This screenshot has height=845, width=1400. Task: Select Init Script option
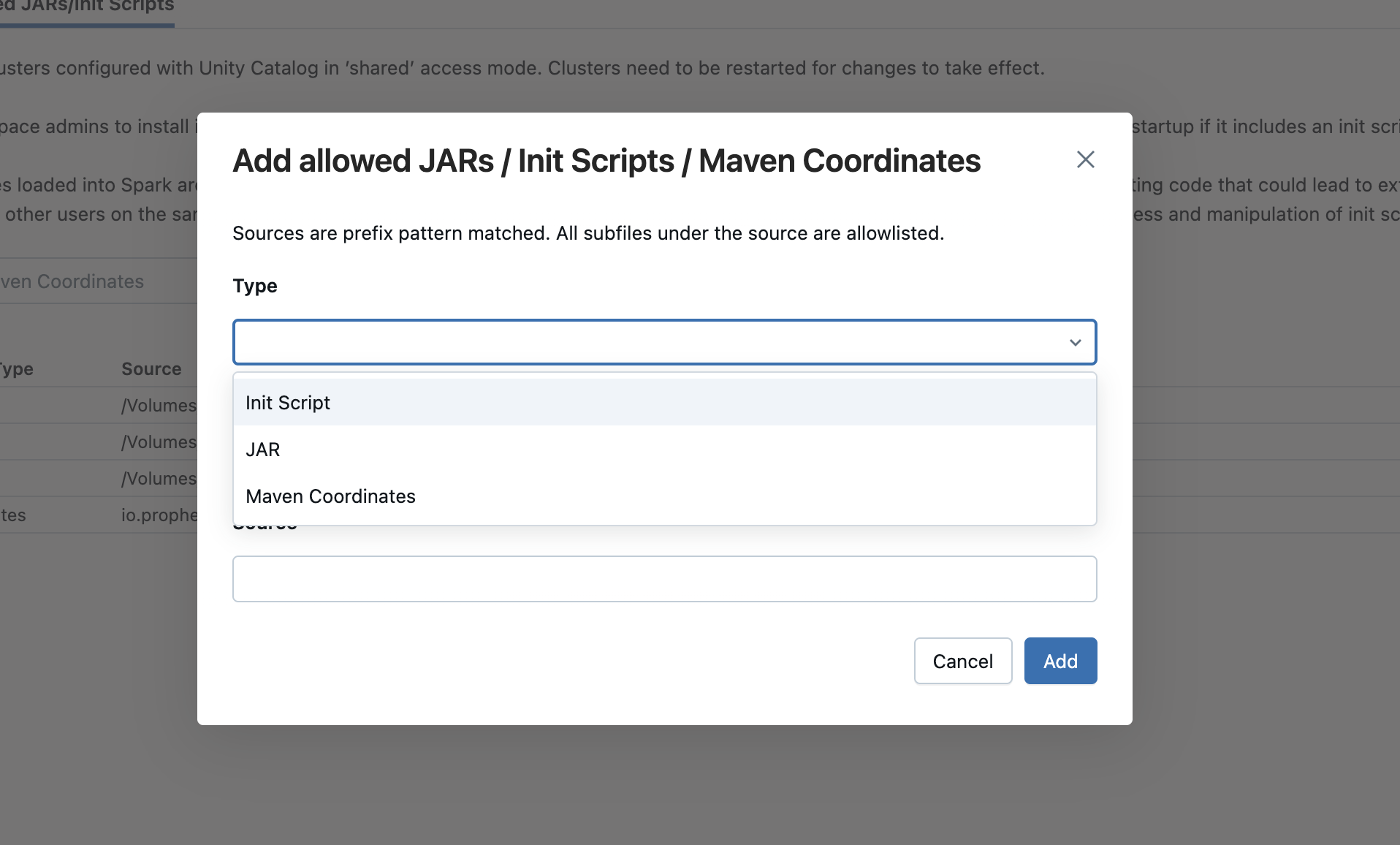click(664, 403)
